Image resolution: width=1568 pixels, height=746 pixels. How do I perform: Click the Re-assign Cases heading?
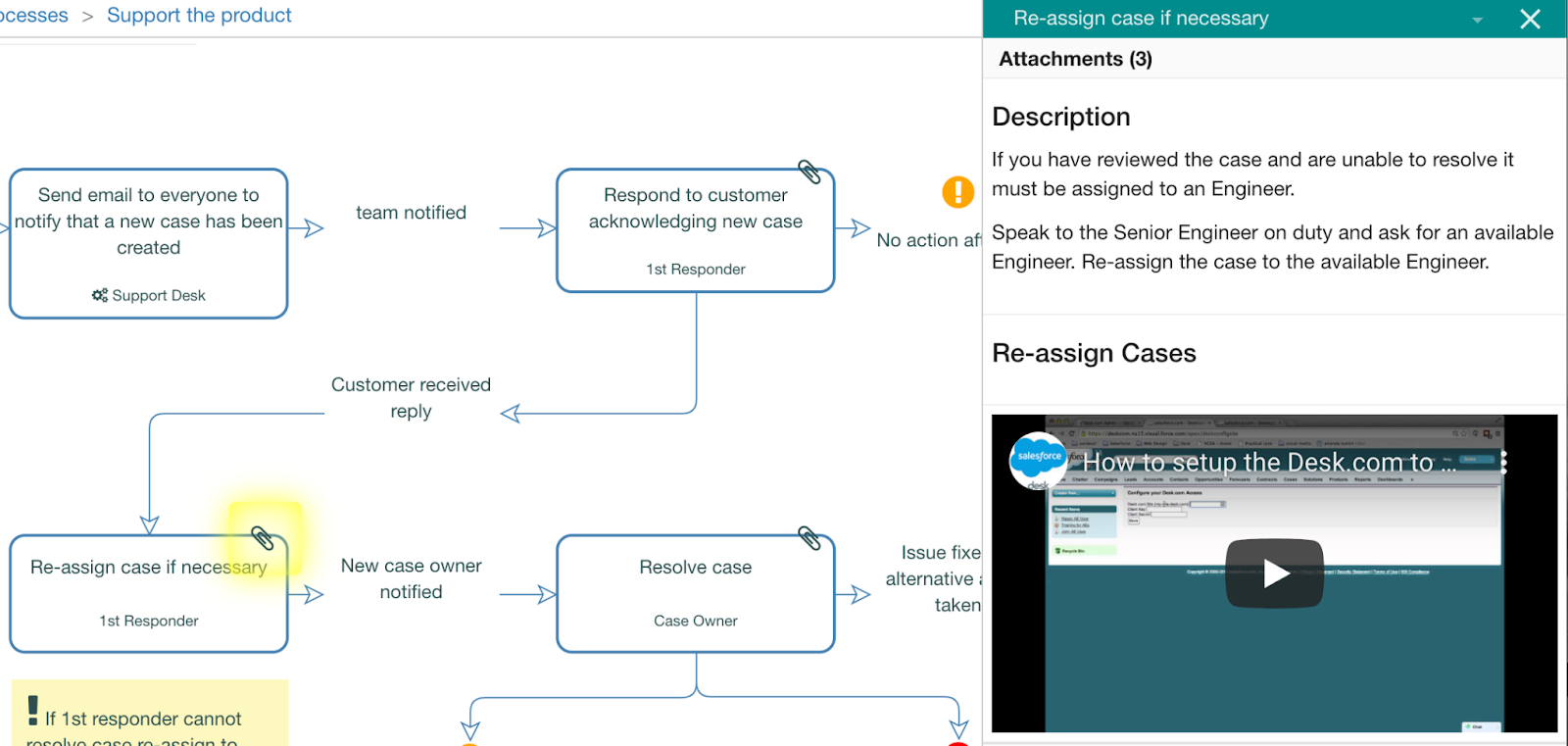pos(1094,353)
